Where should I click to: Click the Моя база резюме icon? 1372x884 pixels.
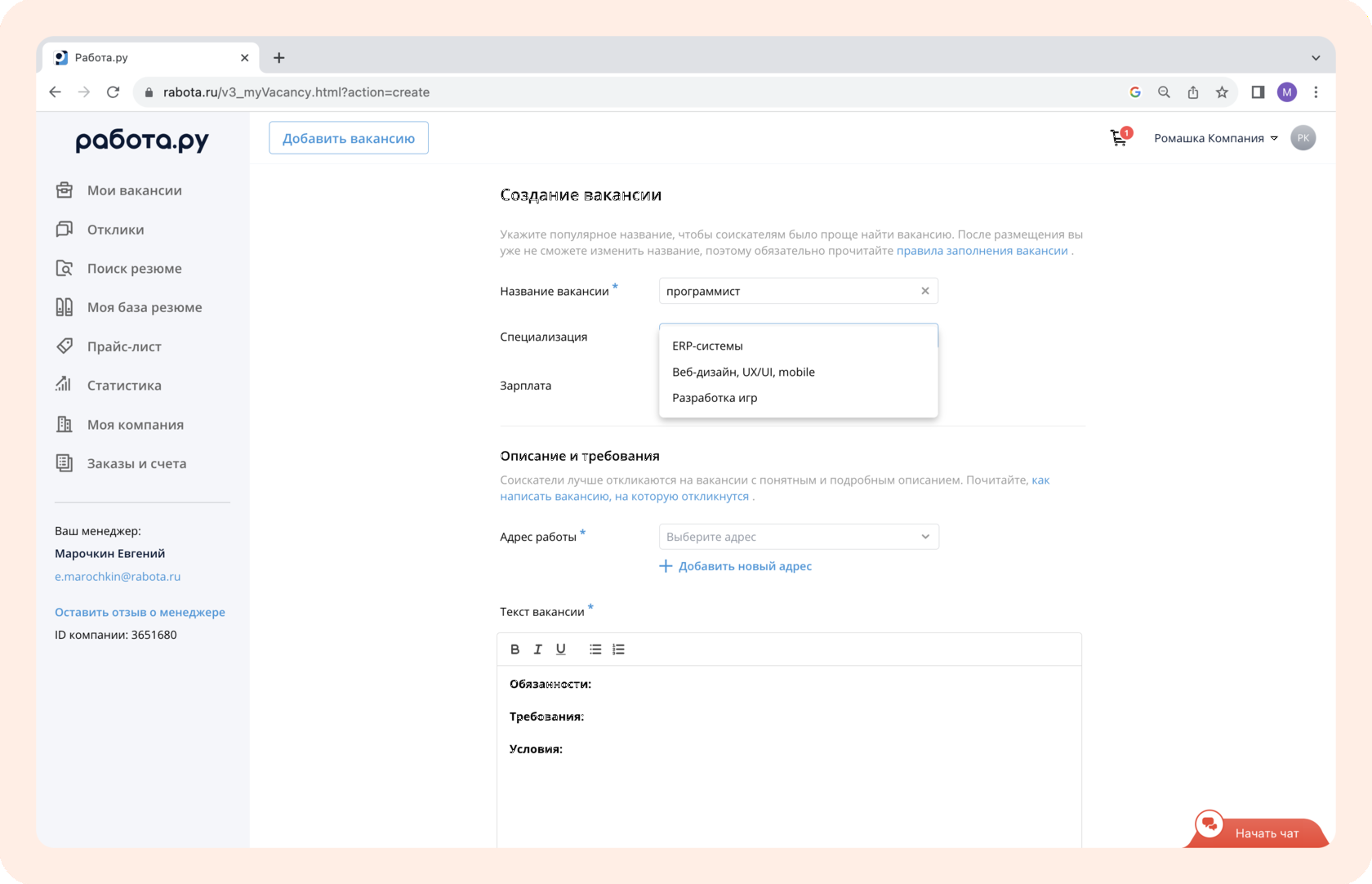65,307
